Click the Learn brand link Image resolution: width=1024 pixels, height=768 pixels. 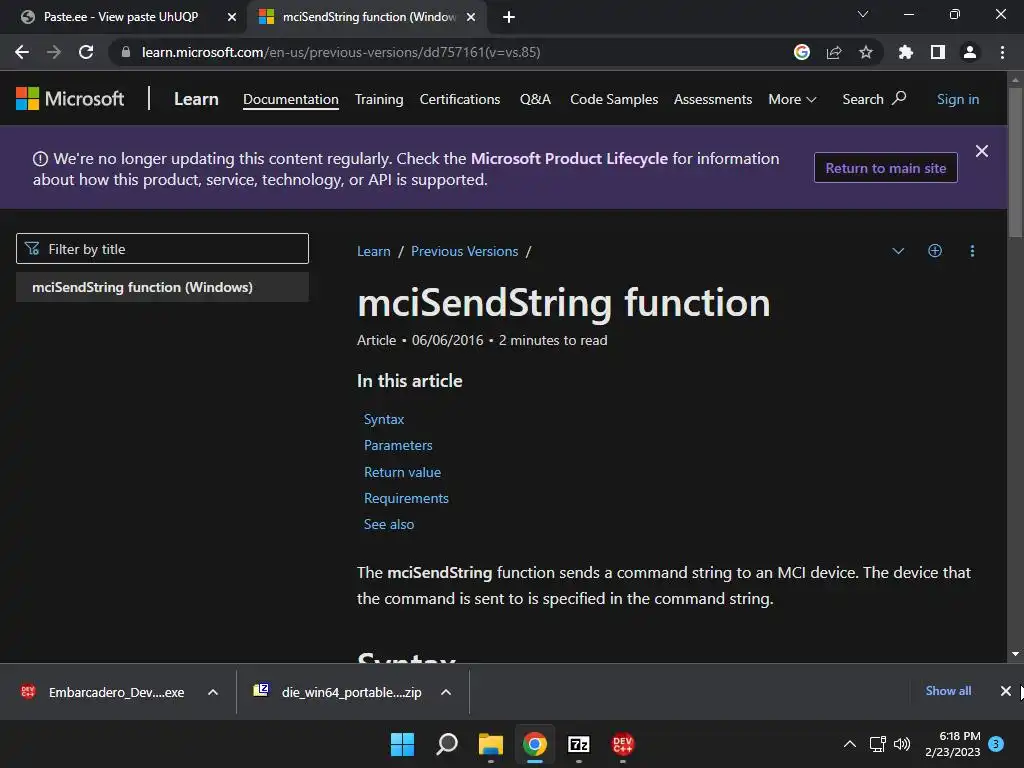pos(196,99)
